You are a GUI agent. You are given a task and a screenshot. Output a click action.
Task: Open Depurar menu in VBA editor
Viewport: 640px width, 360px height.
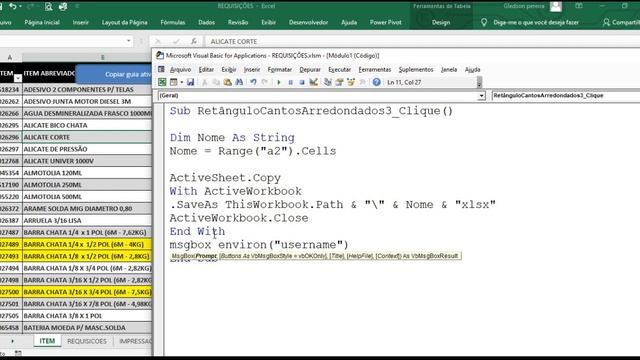coord(310,69)
